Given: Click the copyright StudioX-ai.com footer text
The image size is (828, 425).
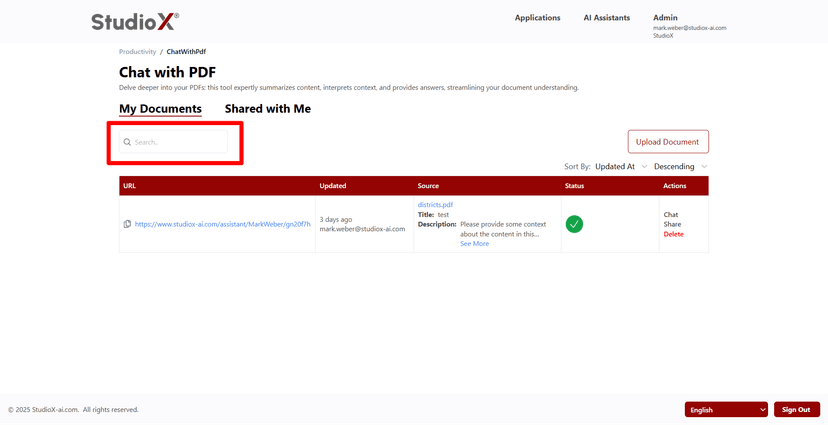Looking at the screenshot, I should pyautogui.click(x=73, y=410).
